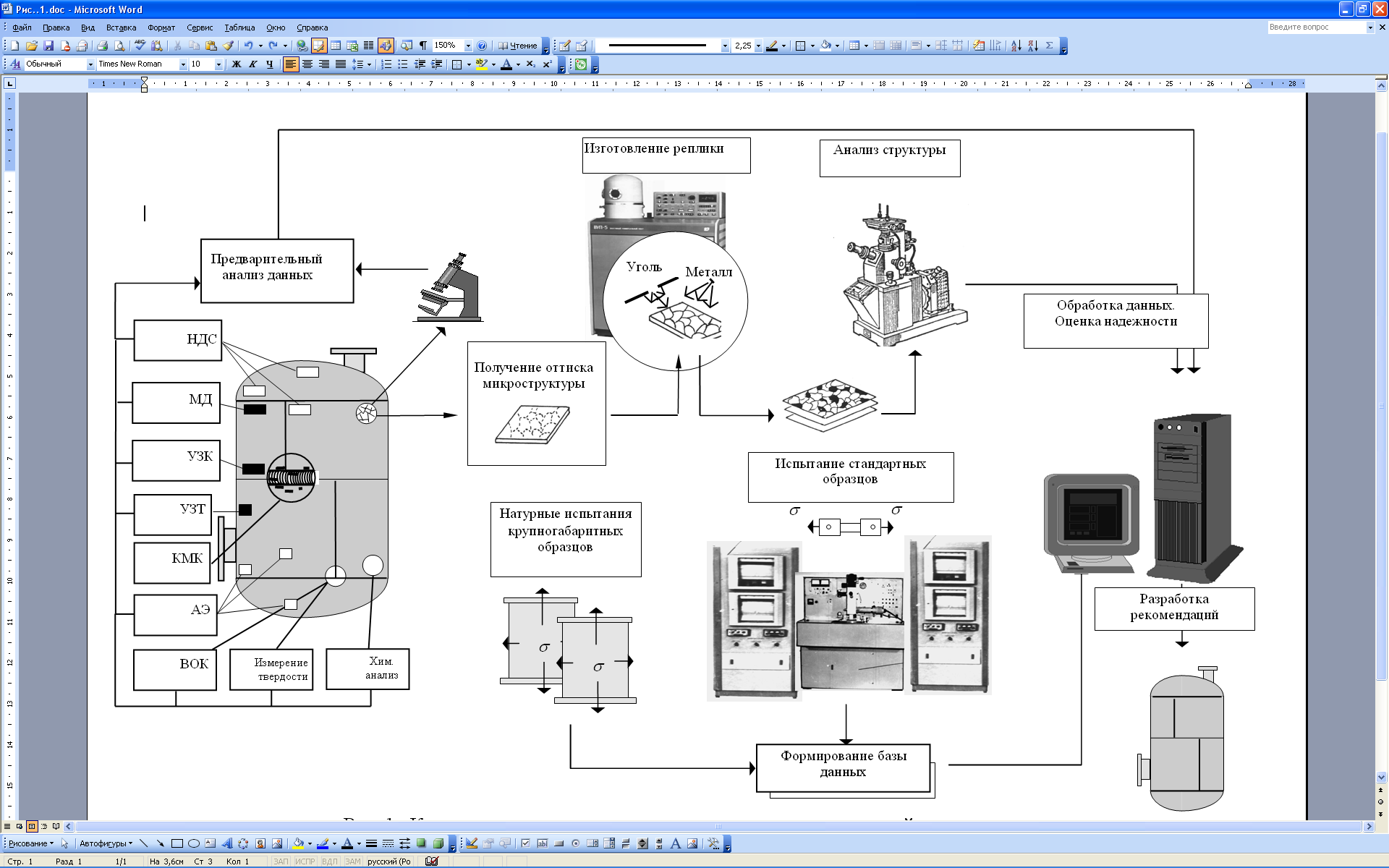Expand the style Обычный dropdown
The height and width of the screenshot is (868, 1389).
91,64
